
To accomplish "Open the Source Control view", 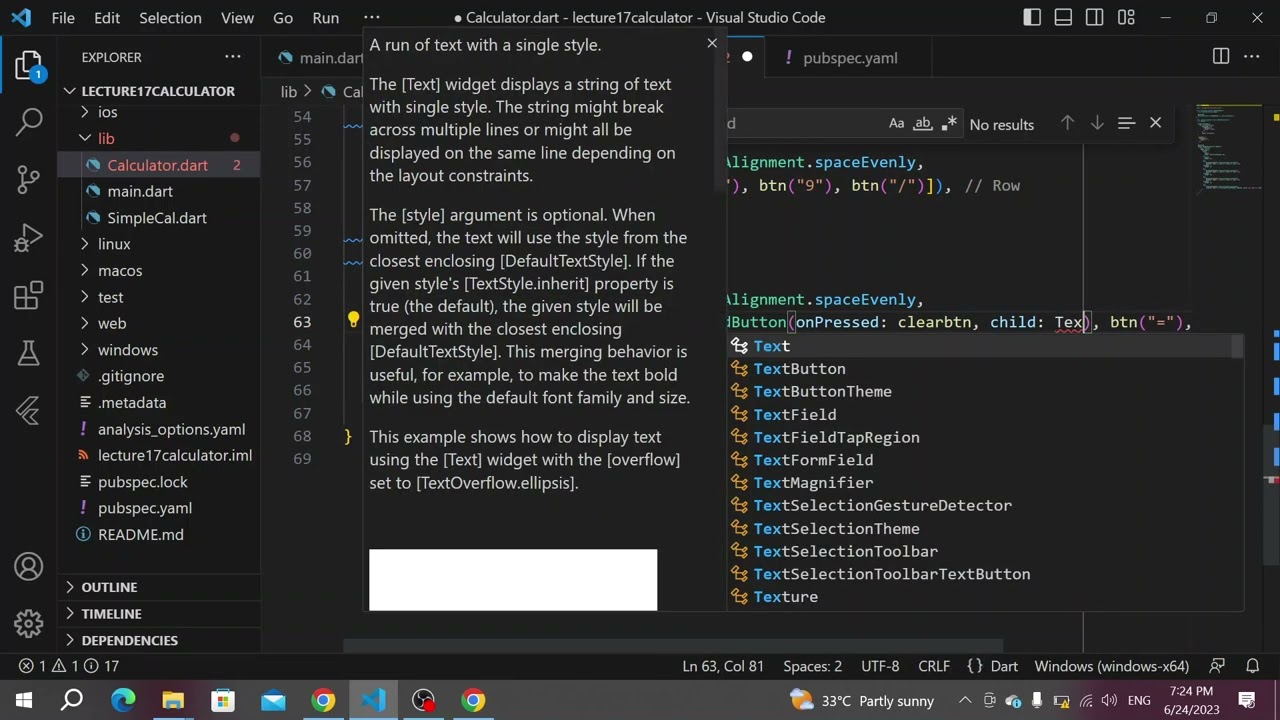I will (29, 180).
